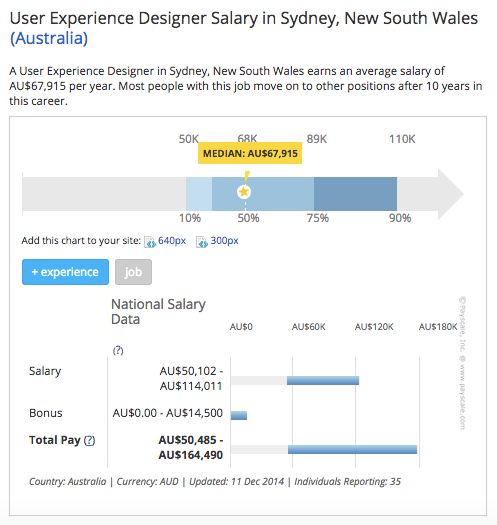
Task: Click the + experience button
Action: [x=65, y=272]
